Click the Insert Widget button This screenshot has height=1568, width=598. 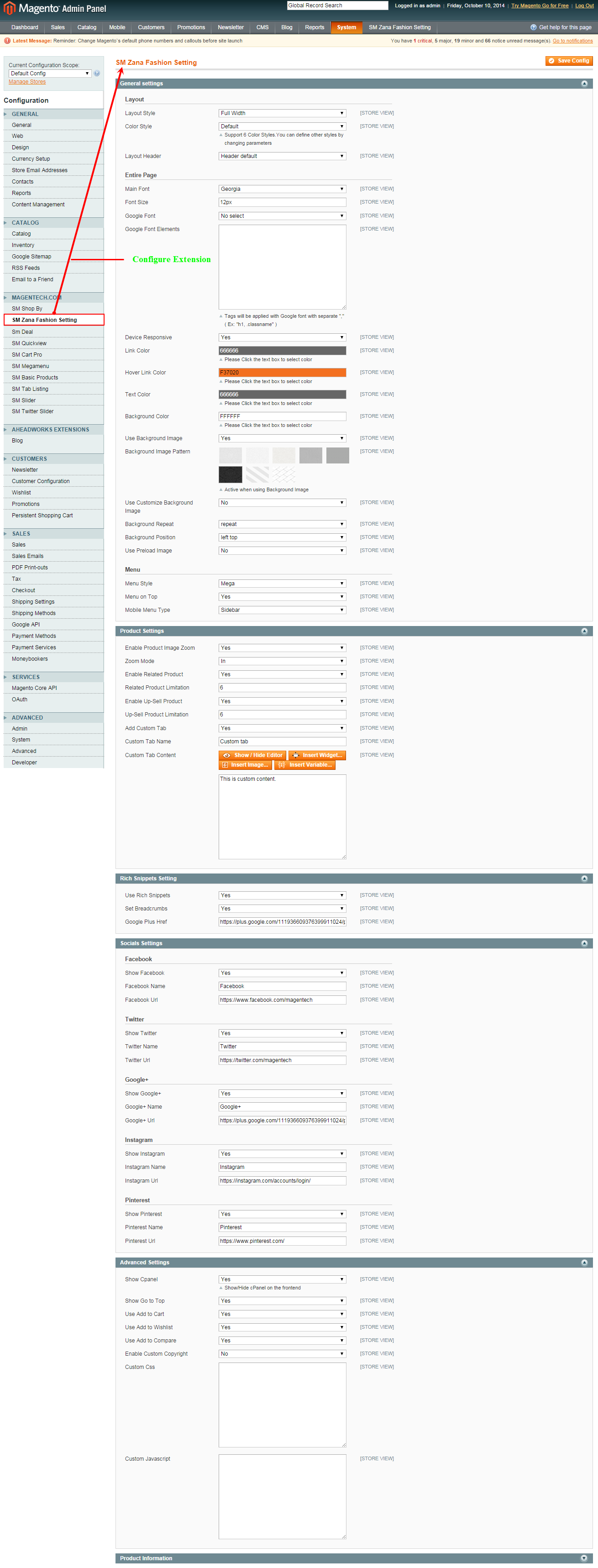pos(317,755)
